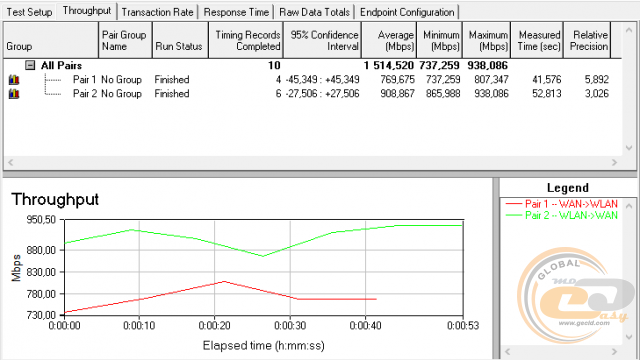Collapse the All Pairs group
The height and width of the screenshot is (360, 640).
point(30,65)
